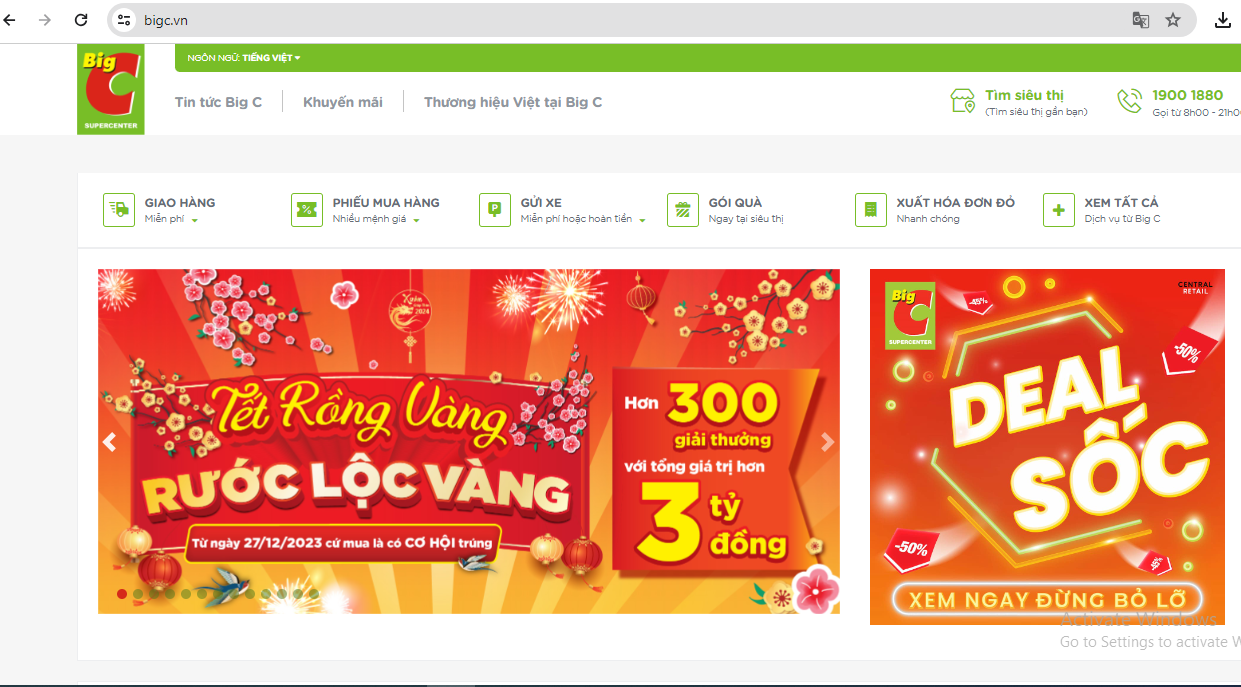Click the phone icon next to 1900 1880

coord(1129,101)
